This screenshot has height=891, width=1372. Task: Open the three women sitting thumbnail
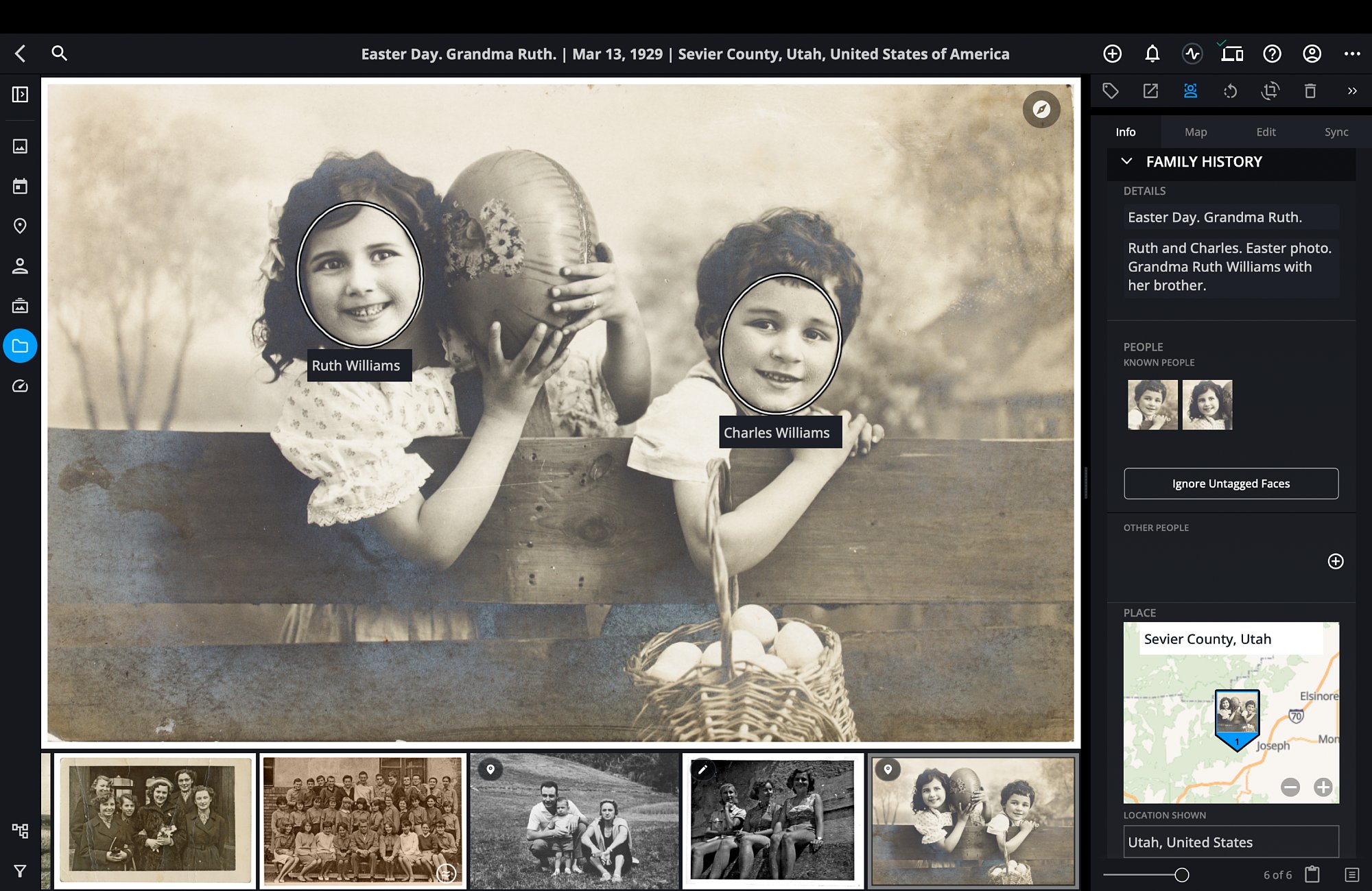(772, 821)
